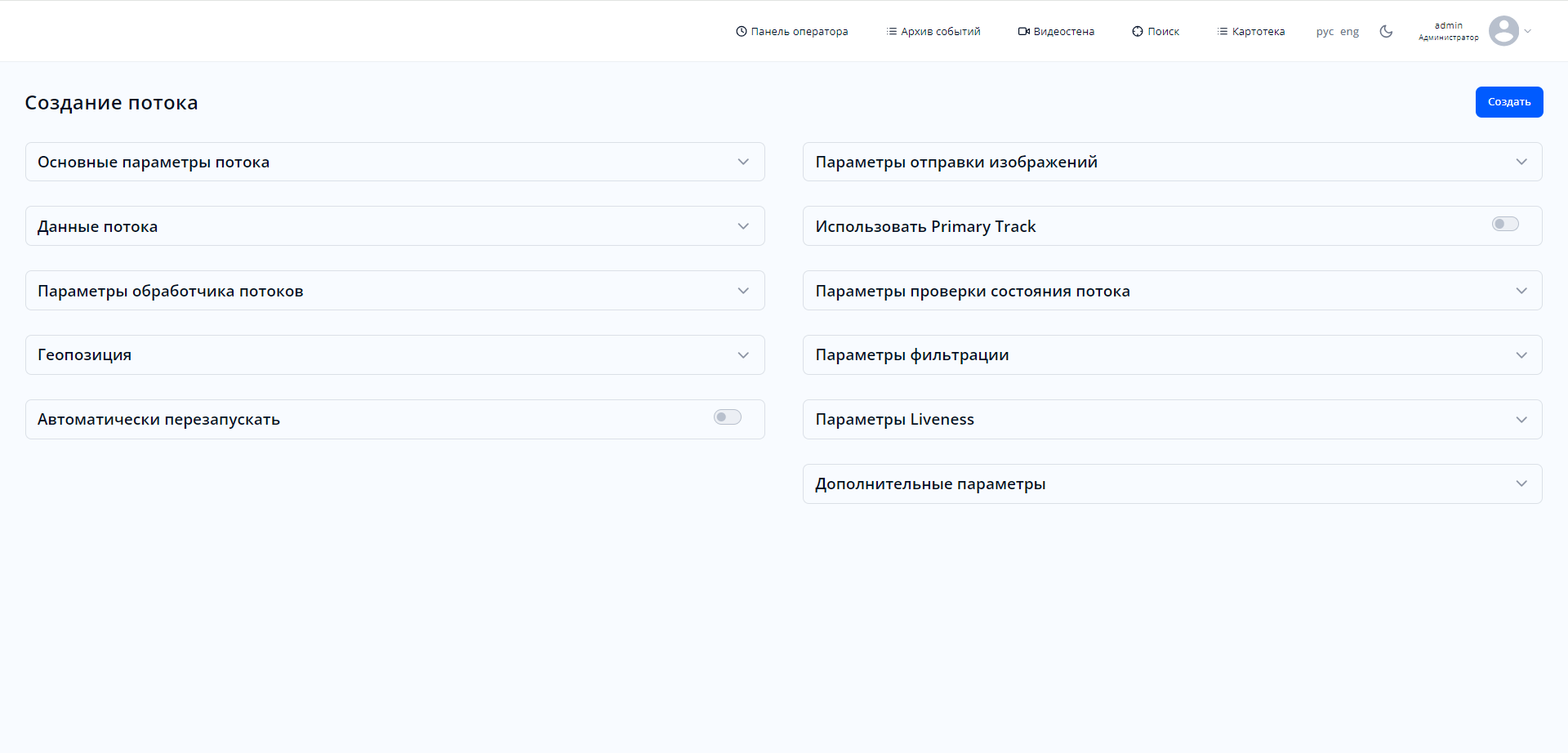Toggle Использовать Primary Track switch

(1505, 225)
